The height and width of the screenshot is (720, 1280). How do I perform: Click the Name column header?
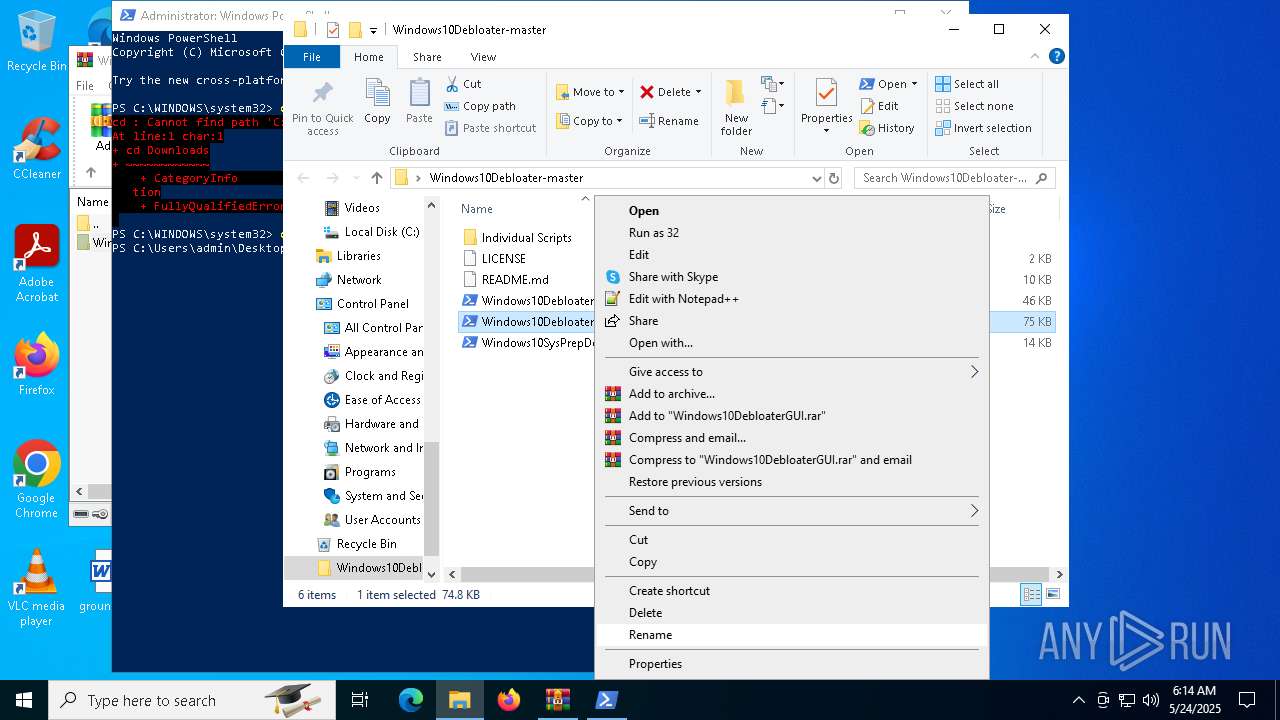click(x=477, y=209)
